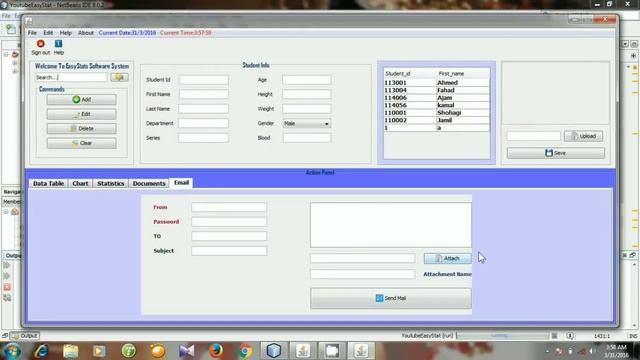640x360 pixels.
Task: Select table row 114006 Ajam
Action: coord(436,98)
